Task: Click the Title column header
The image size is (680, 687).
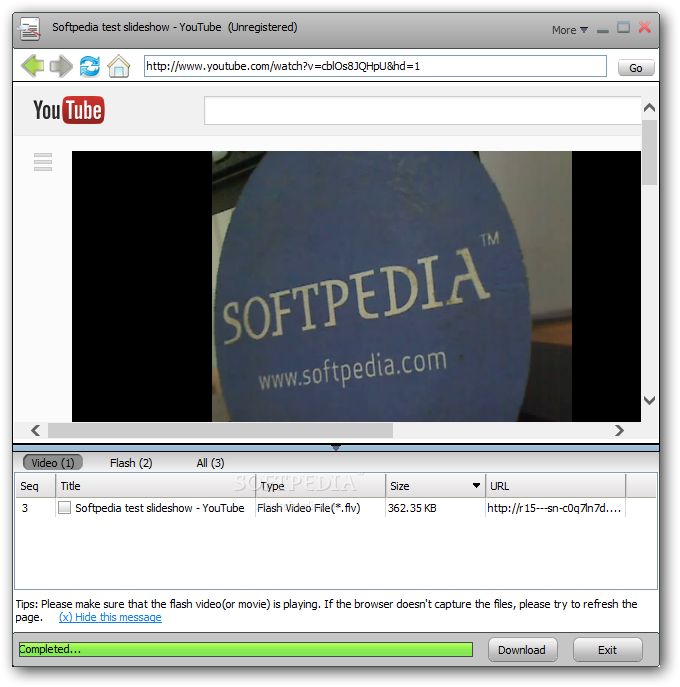Action: click(156, 485)
